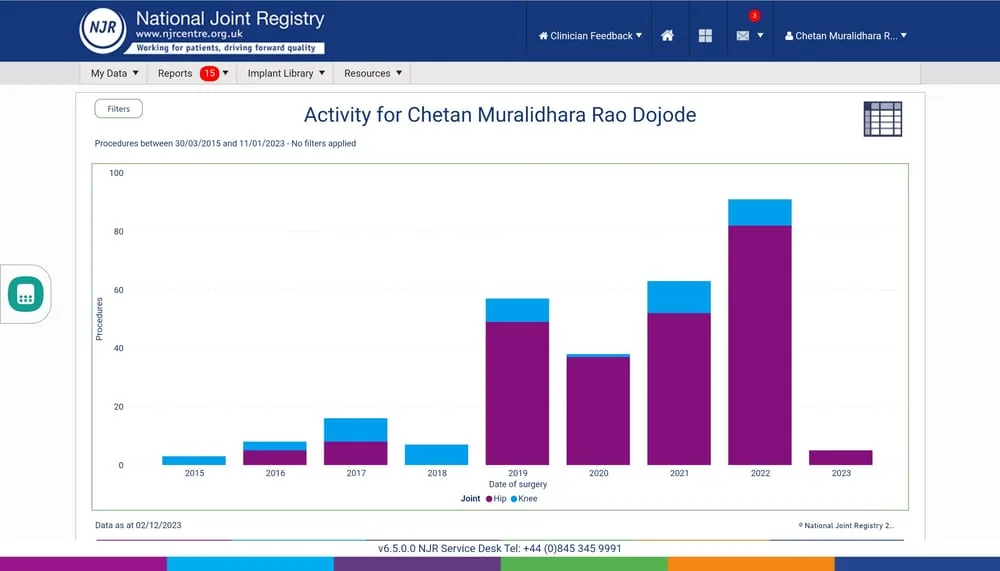Open the mail envelope icon

pyautogui.click(x=742, y=36)
